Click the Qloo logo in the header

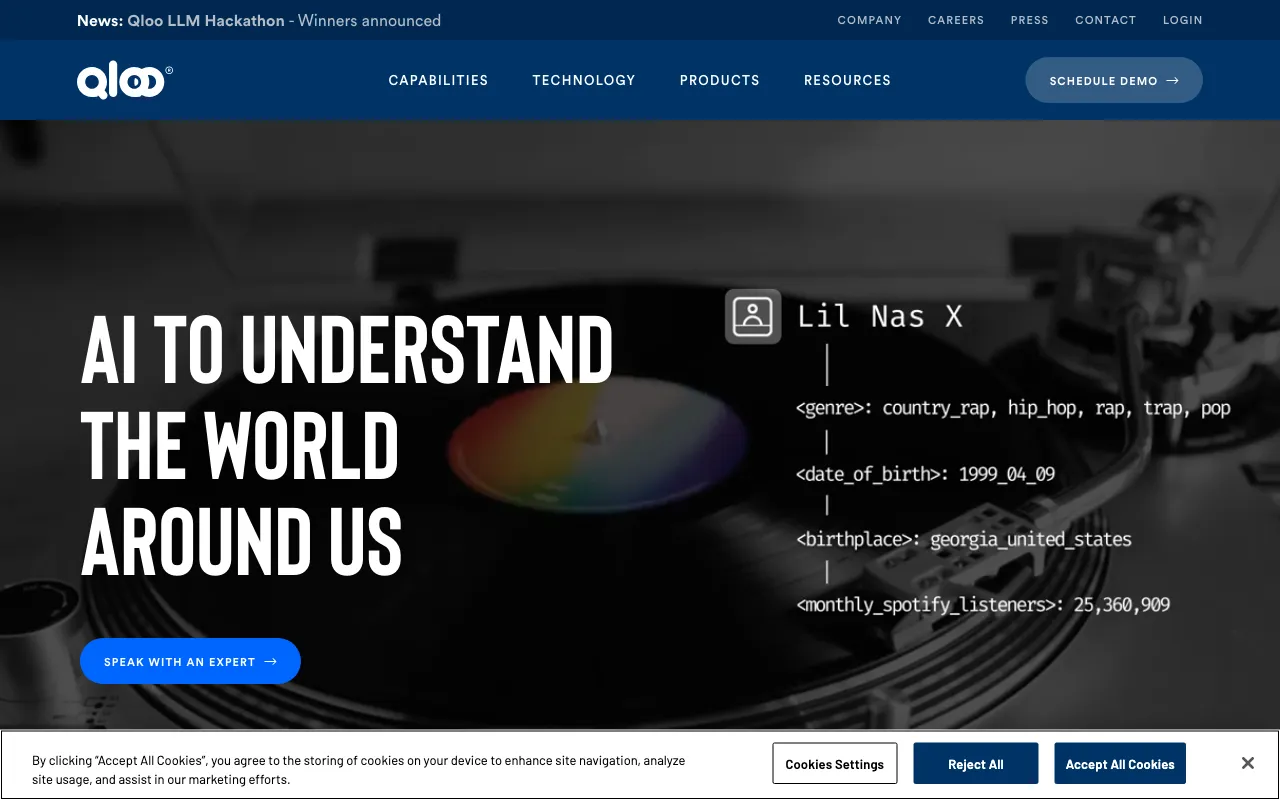125,81
